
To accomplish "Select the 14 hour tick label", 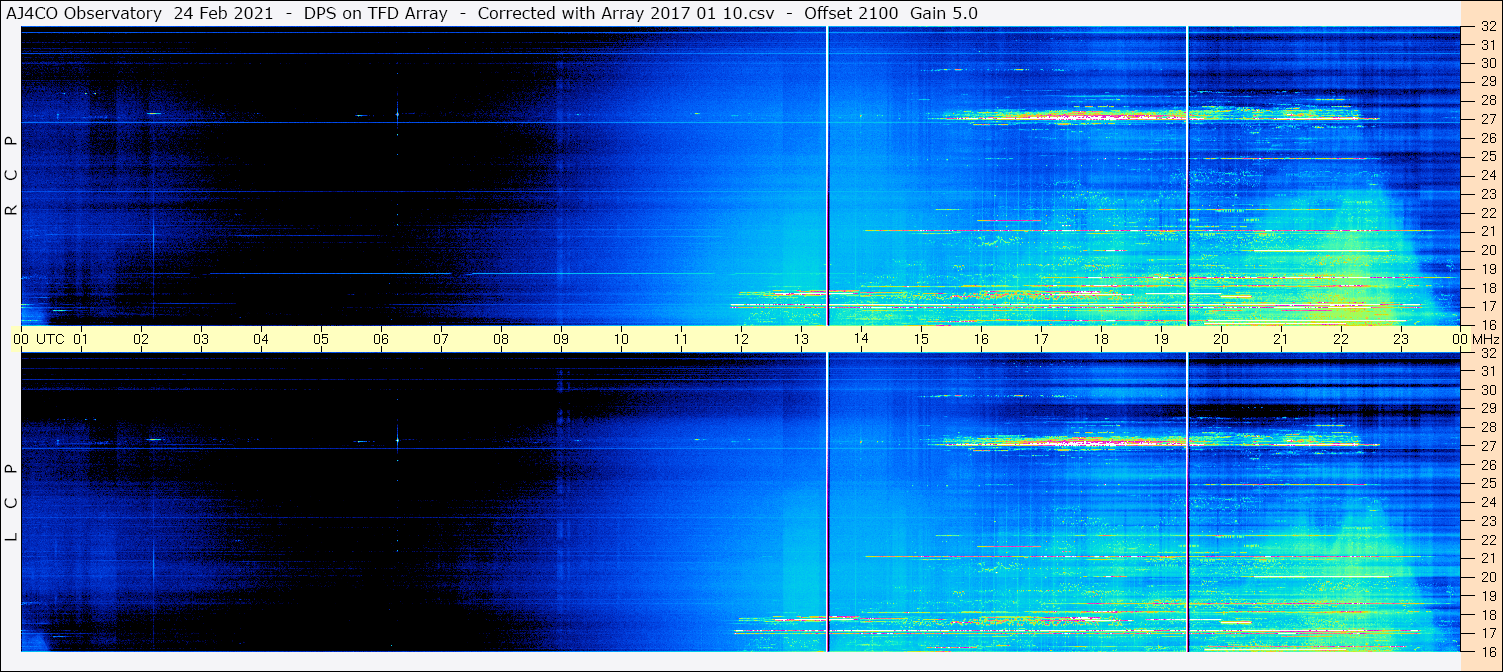I will point(861,339).
